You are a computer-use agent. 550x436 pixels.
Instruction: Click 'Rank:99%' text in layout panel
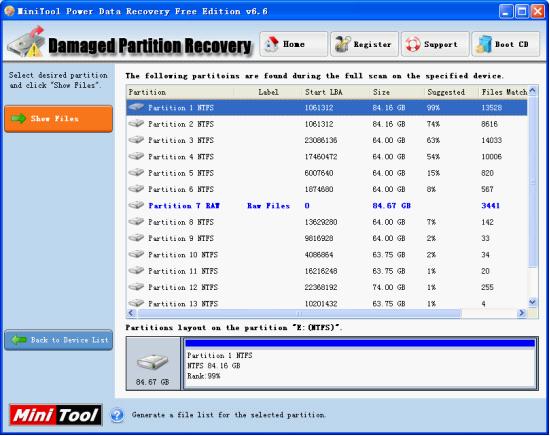(203, 376)
